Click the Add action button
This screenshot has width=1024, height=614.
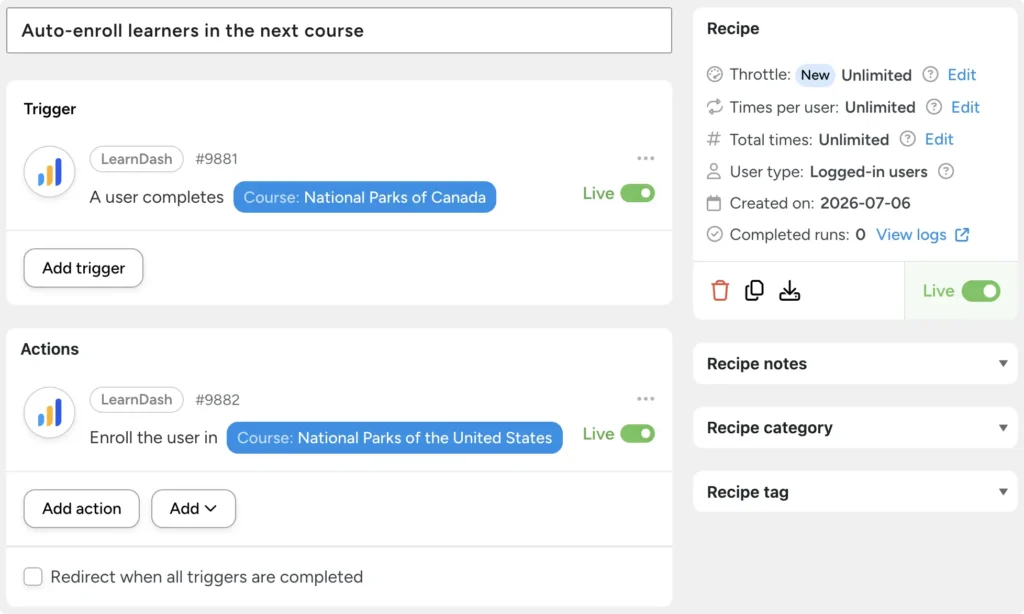(82, 508)
